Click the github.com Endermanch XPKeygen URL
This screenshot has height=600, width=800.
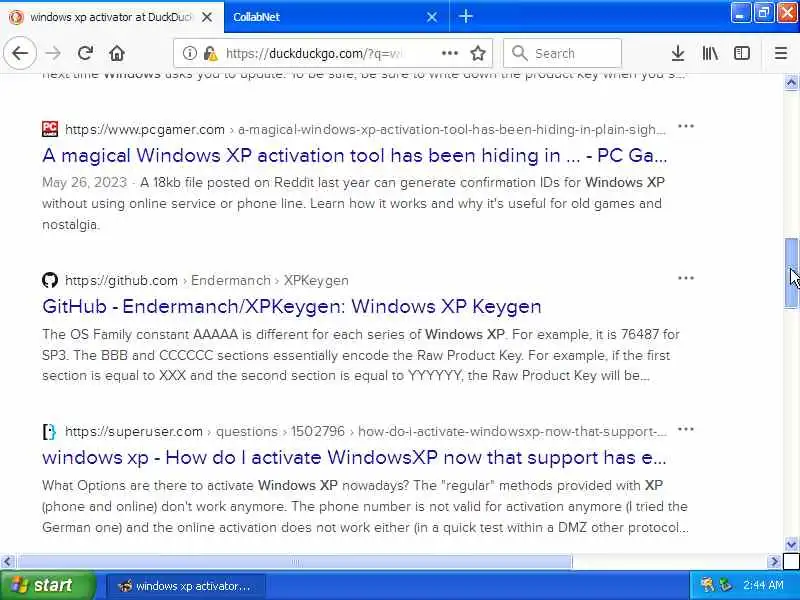click(x=207, y=280)
